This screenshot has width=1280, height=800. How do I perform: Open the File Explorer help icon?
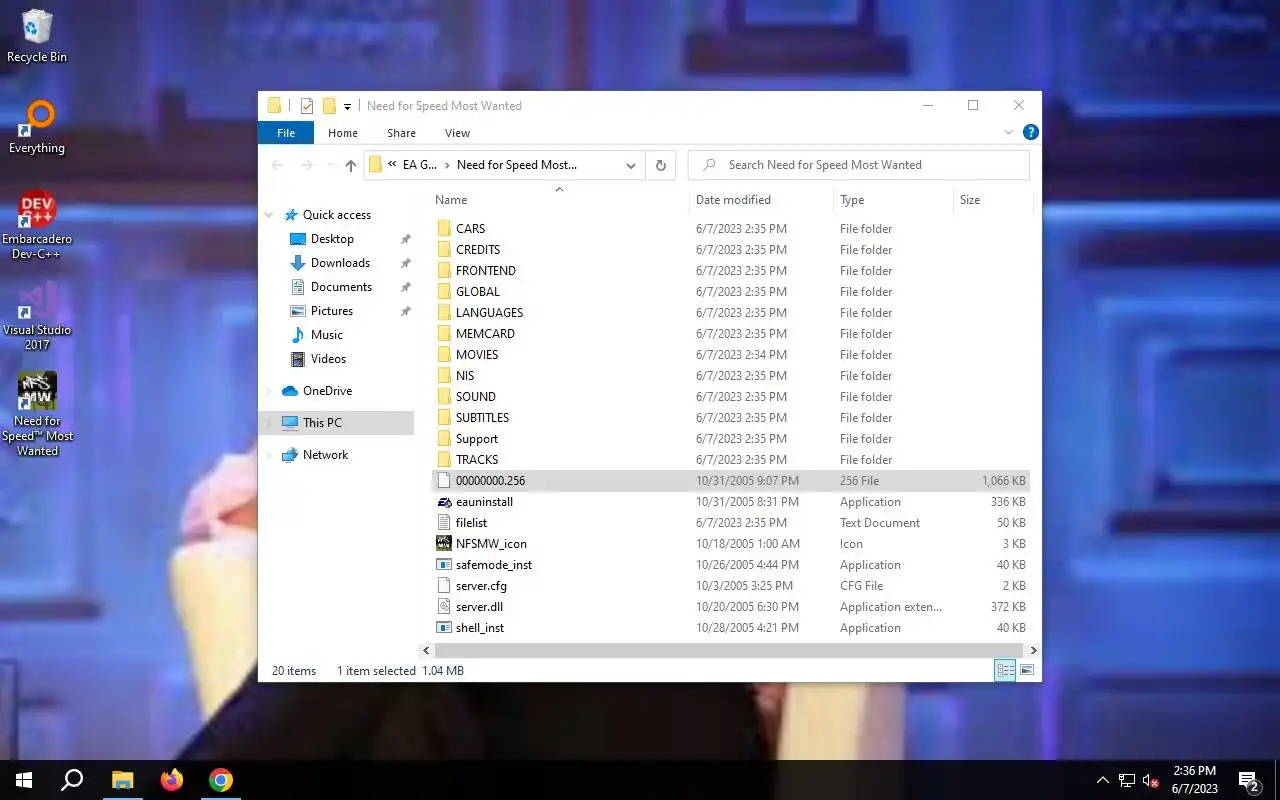(1031, 132)
